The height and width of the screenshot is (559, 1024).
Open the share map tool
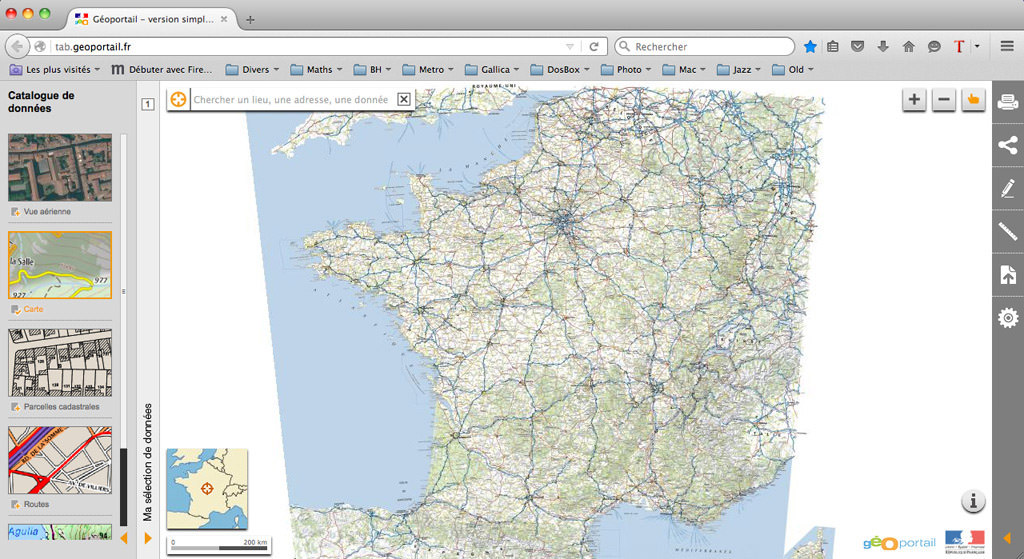[1008, 145]
